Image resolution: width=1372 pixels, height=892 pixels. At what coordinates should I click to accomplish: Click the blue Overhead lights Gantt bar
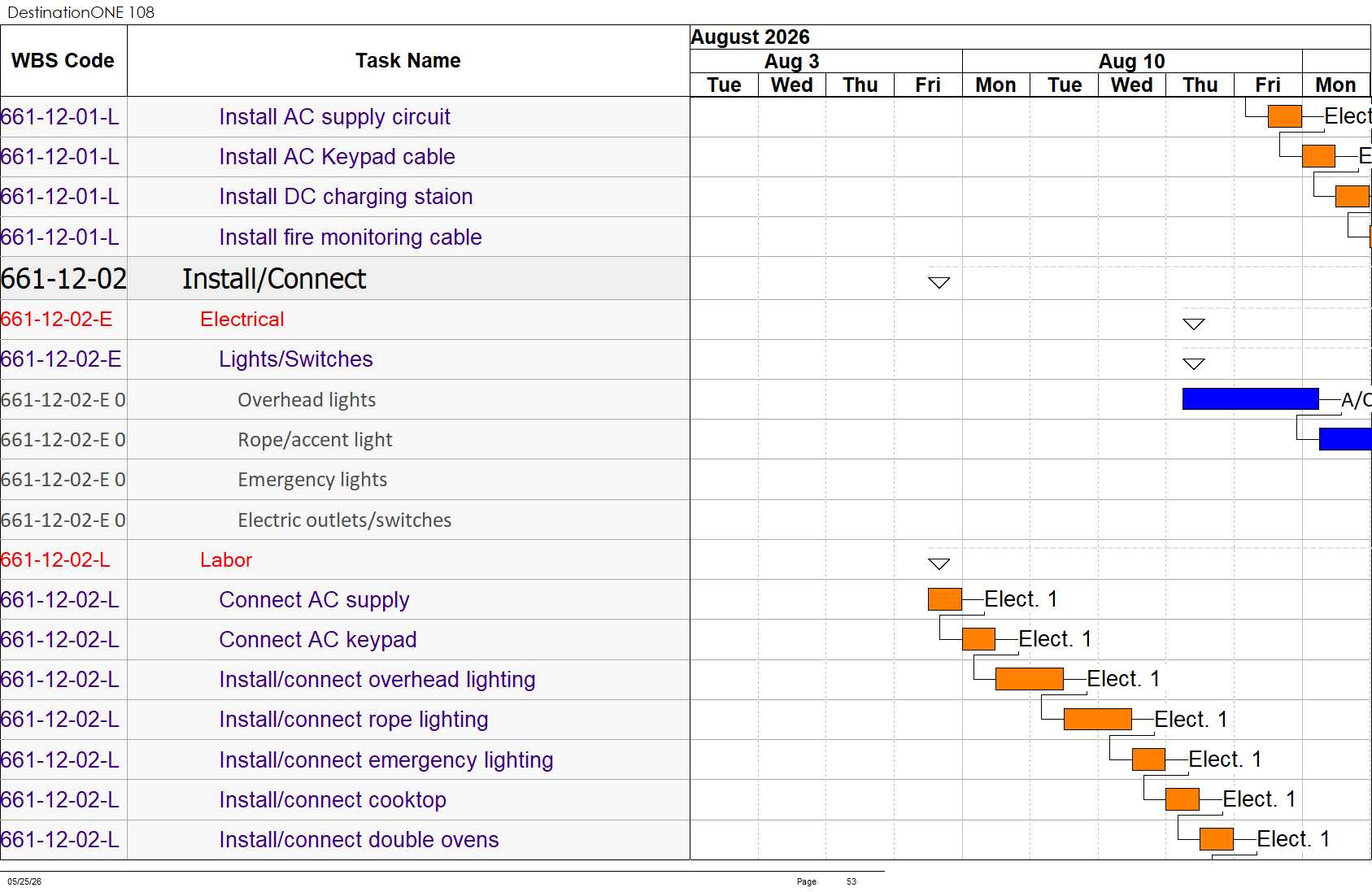1250,399
